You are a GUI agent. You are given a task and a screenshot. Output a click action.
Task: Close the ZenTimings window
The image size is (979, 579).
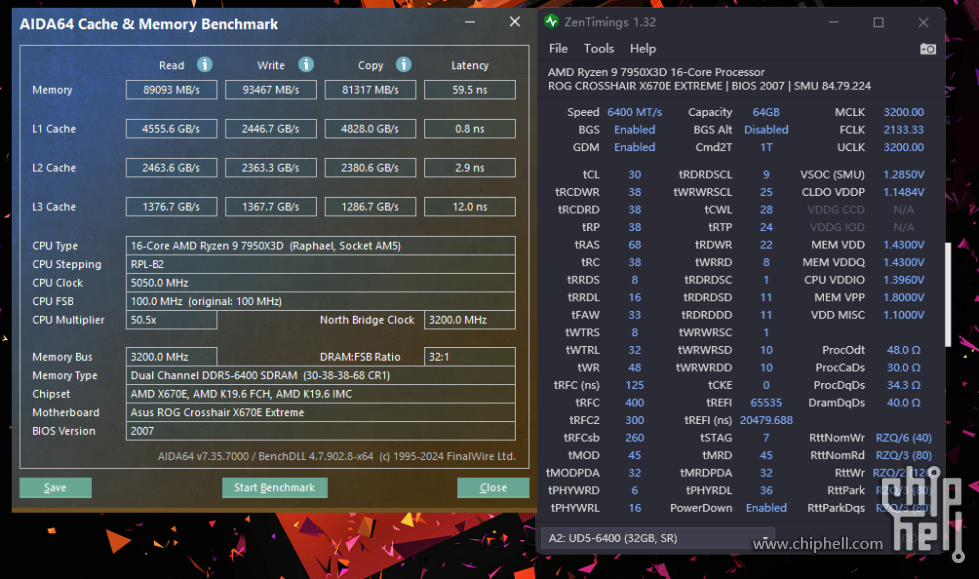[x=923, y=22]
